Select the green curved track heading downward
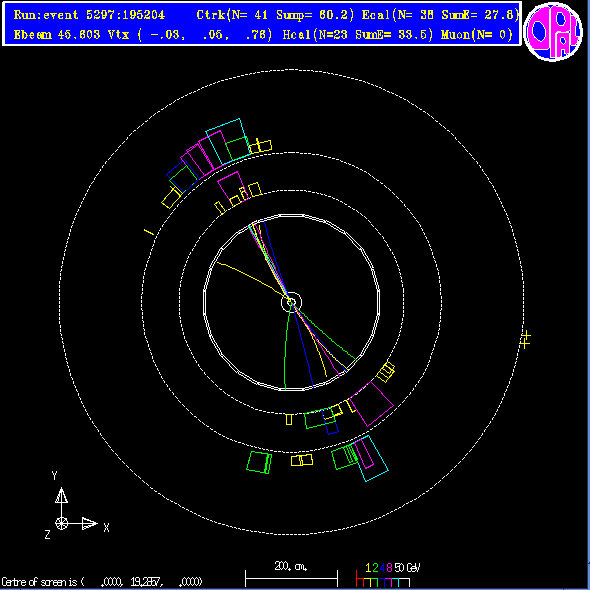This screenshot has height=590, width=590. [x=287, y=347]
